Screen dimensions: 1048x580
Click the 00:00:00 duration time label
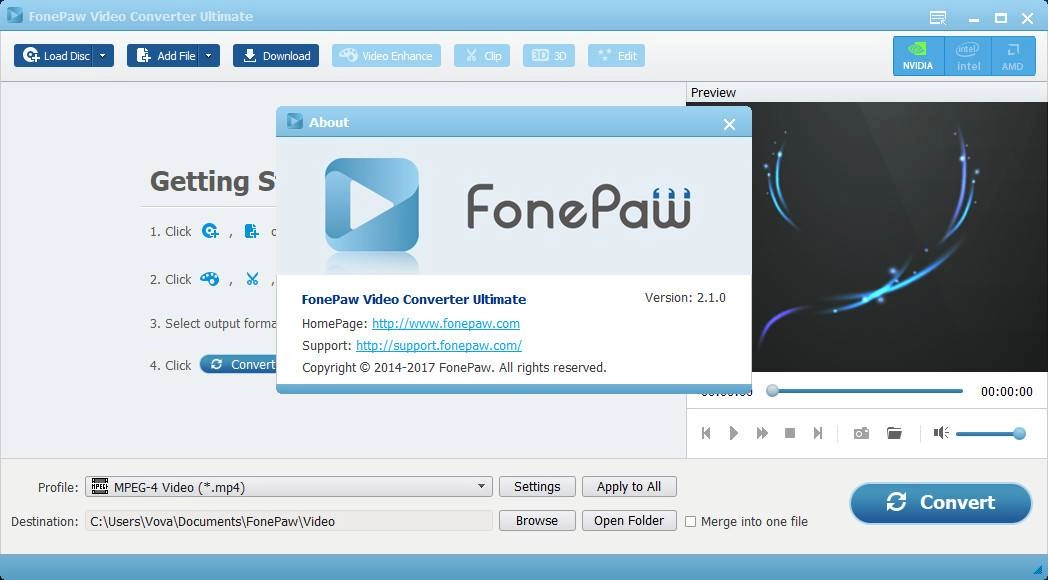tap(1007, 392)
